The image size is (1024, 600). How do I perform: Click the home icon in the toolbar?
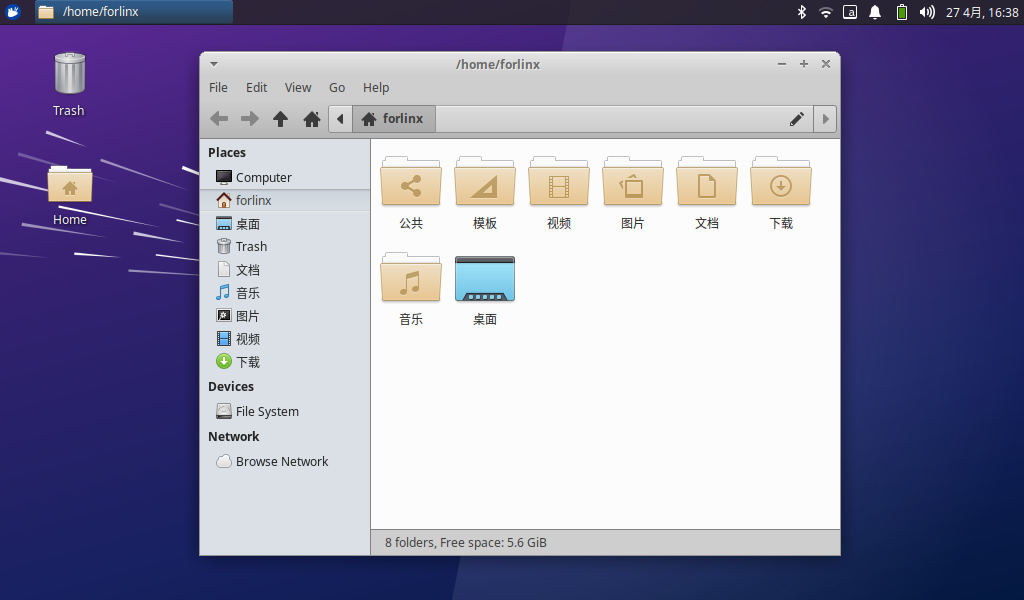point(312,119)
